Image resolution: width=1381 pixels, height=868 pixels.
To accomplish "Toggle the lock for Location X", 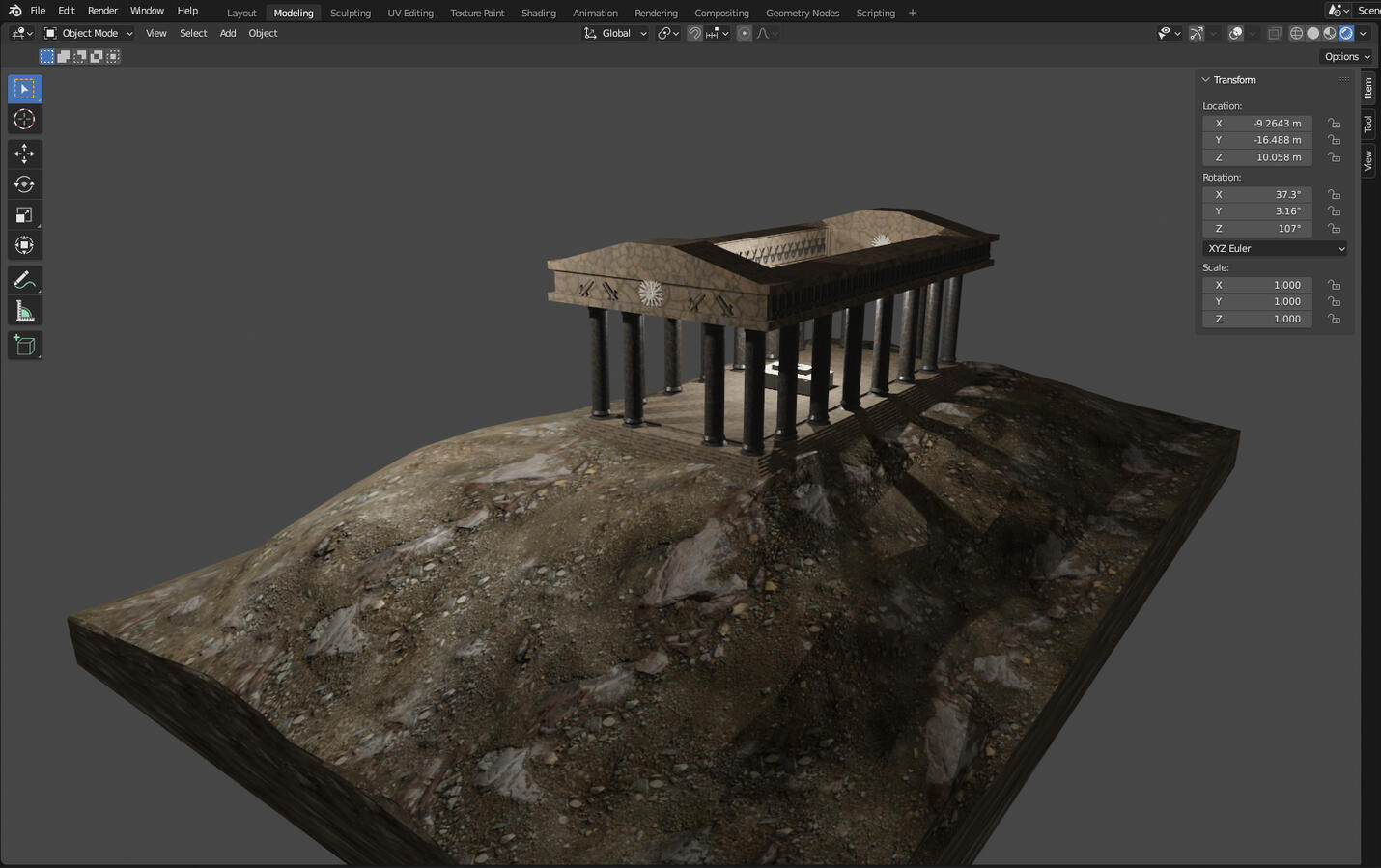I will click(1334, 124).
